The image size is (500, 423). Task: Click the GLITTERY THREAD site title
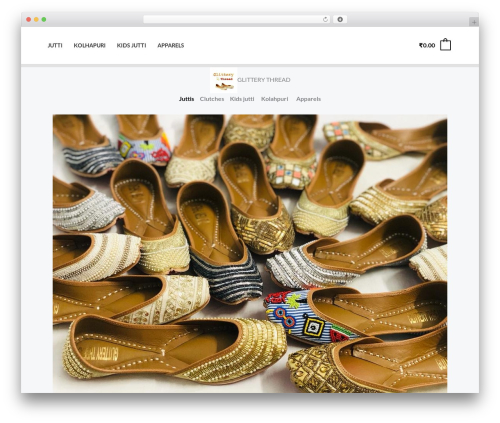pos(264,80)
